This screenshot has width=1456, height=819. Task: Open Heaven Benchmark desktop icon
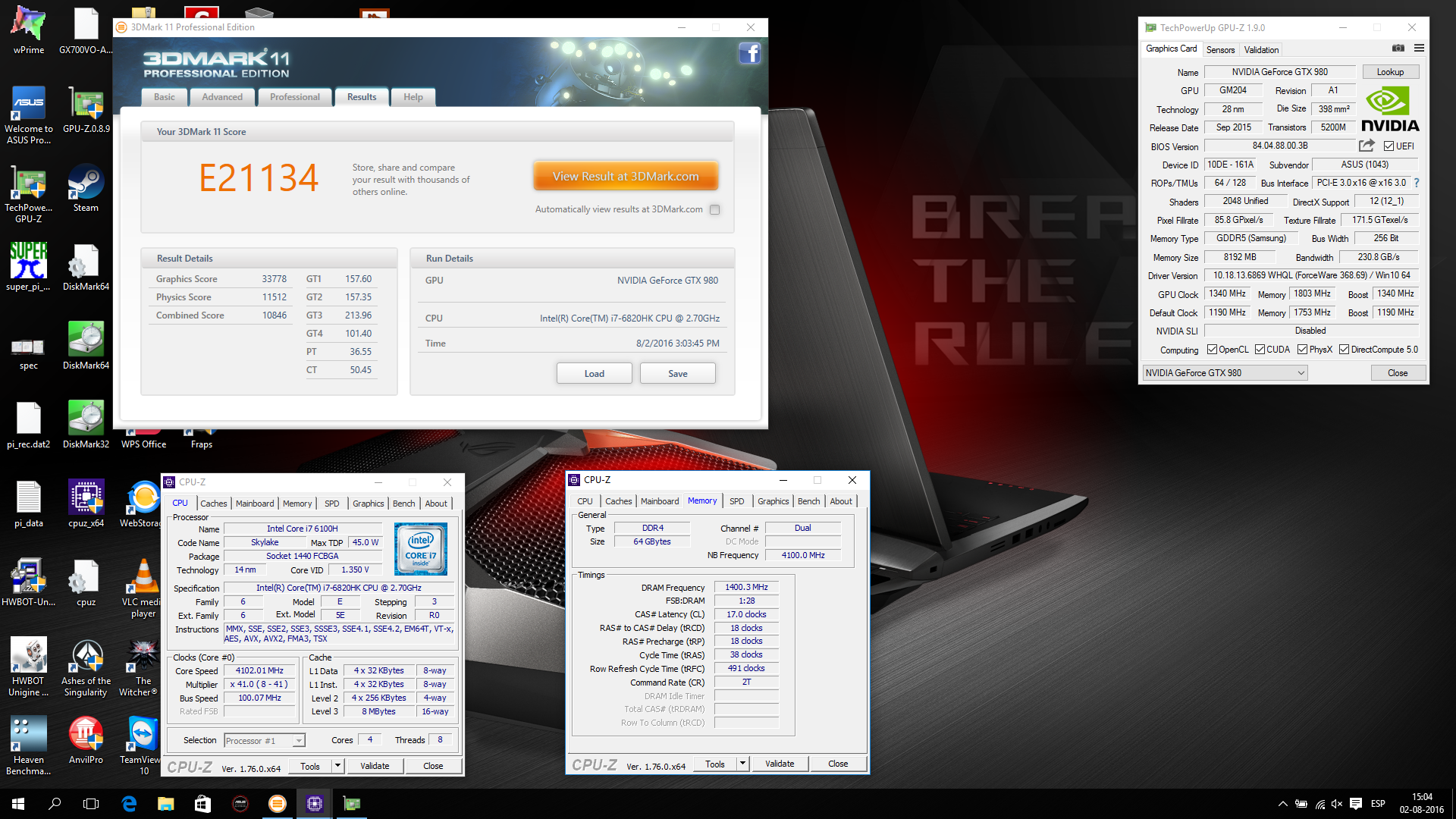tap(29, 745)
